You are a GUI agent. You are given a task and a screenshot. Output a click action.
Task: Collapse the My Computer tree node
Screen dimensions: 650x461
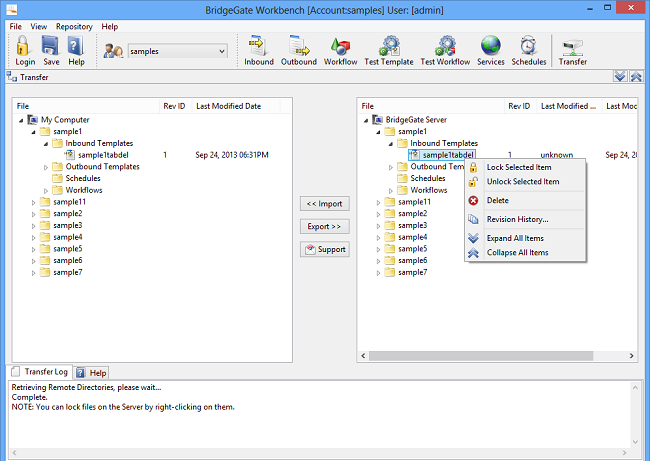pyautogui.click(x=21, y=120)
